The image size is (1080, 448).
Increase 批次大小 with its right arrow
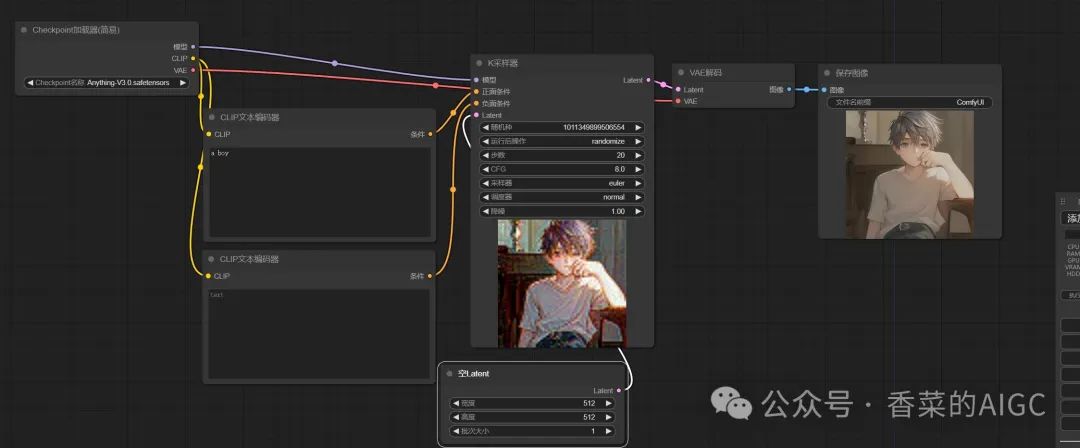pyautogui.click(x=608, y=431)
